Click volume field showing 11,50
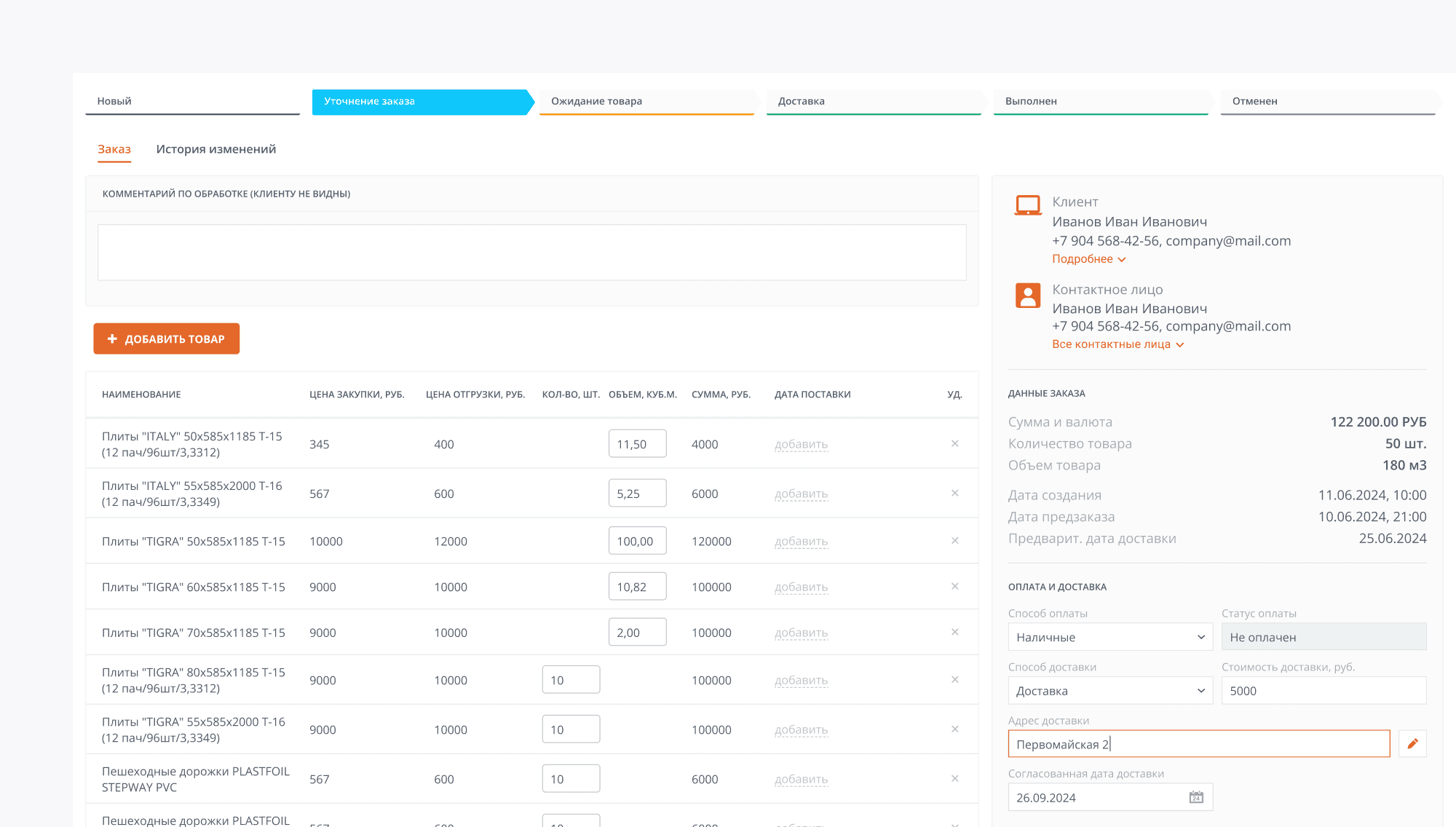This screenshot has height=827, width=1456. pos(637,444)
